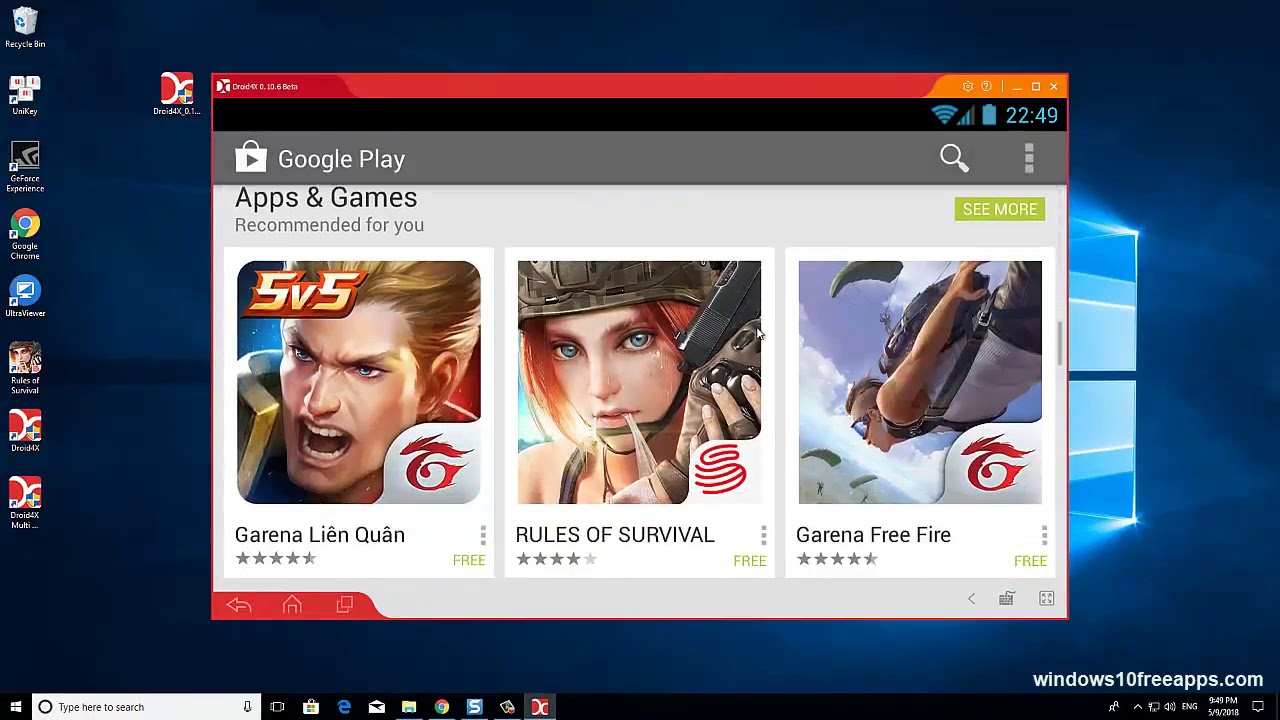
Task: Tap Android home button in Droid4X
Action: click(x=292, y=605)
